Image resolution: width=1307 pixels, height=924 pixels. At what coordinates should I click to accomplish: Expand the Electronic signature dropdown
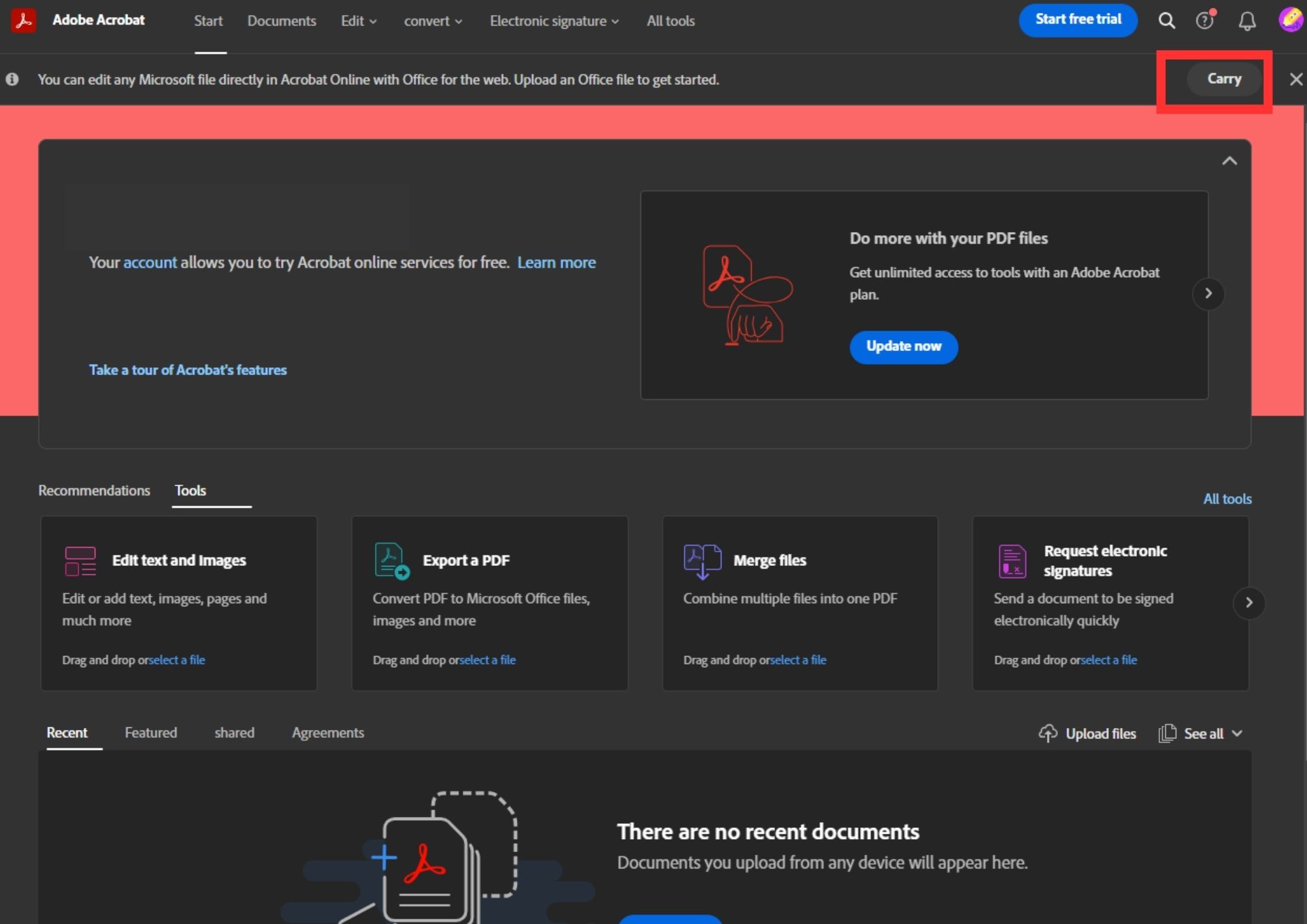(x=554, y=21)
